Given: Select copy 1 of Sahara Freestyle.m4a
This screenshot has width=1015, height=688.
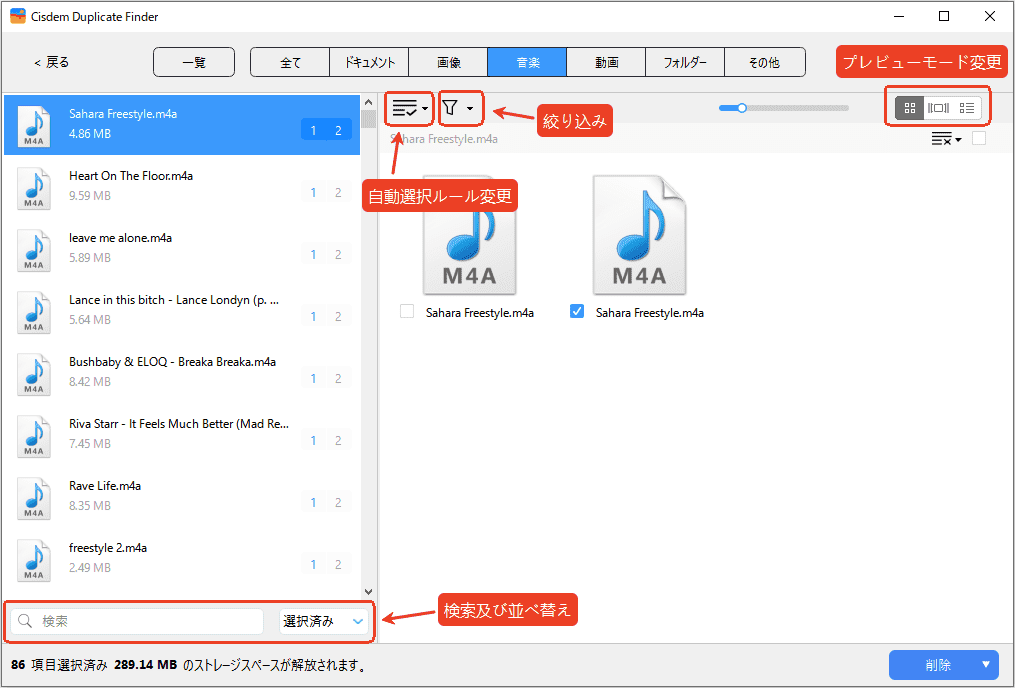Looking at the screenshot, I should [x=313, y=130].
